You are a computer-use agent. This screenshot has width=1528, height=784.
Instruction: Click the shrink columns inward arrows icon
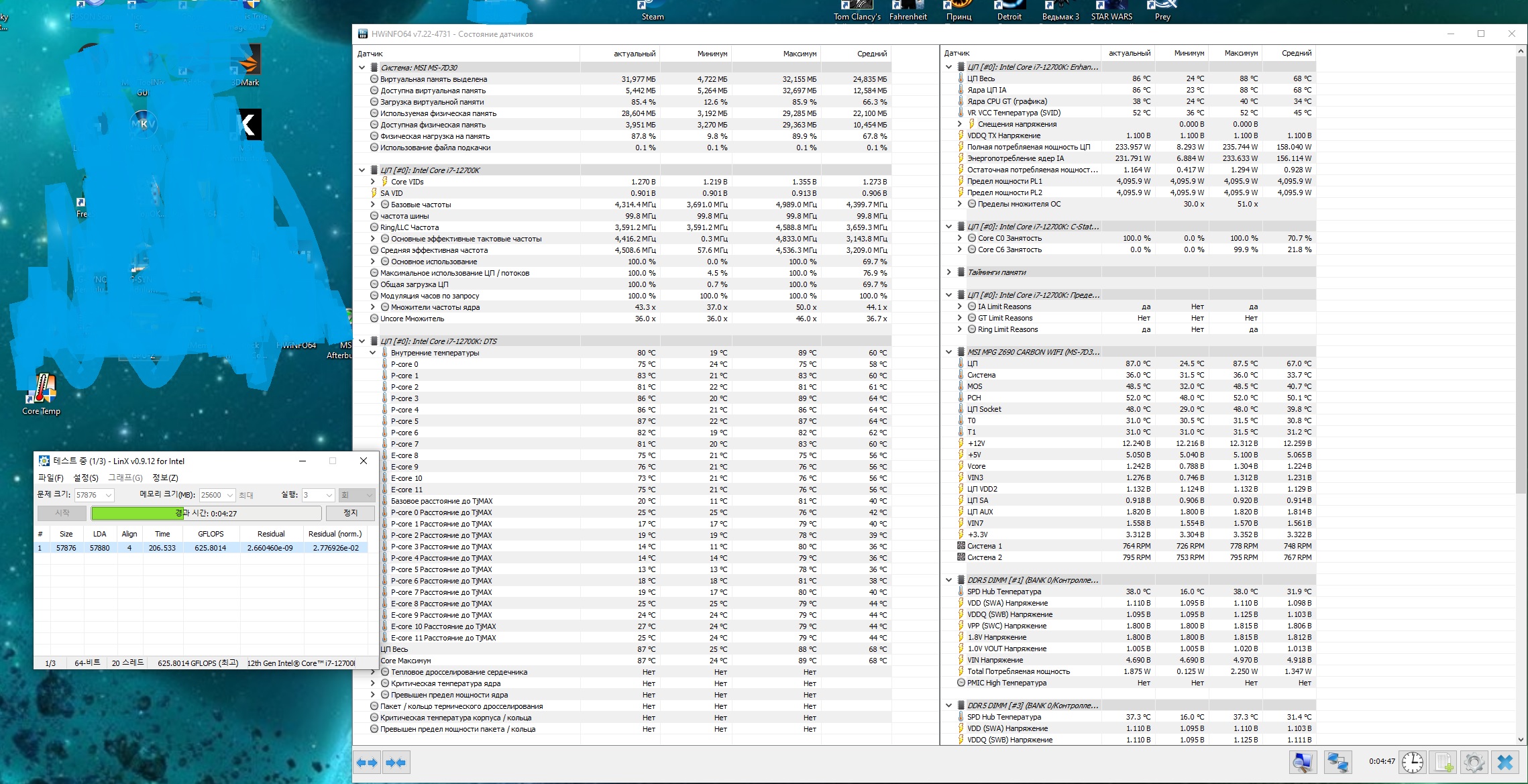396,763
